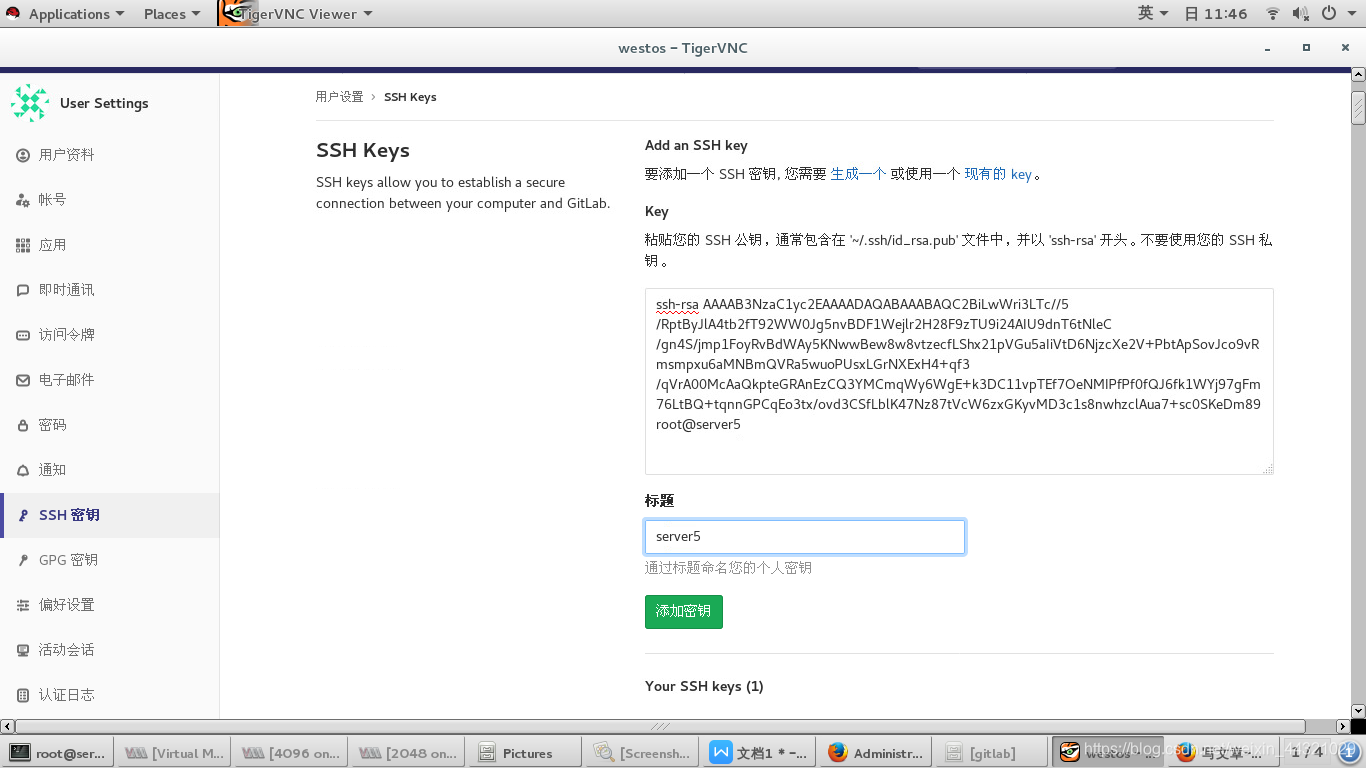The height and width of the screenshot is (768, 1366).
Task: Open 访问令牌 access tokens page
Action: (x=110, y=335)
